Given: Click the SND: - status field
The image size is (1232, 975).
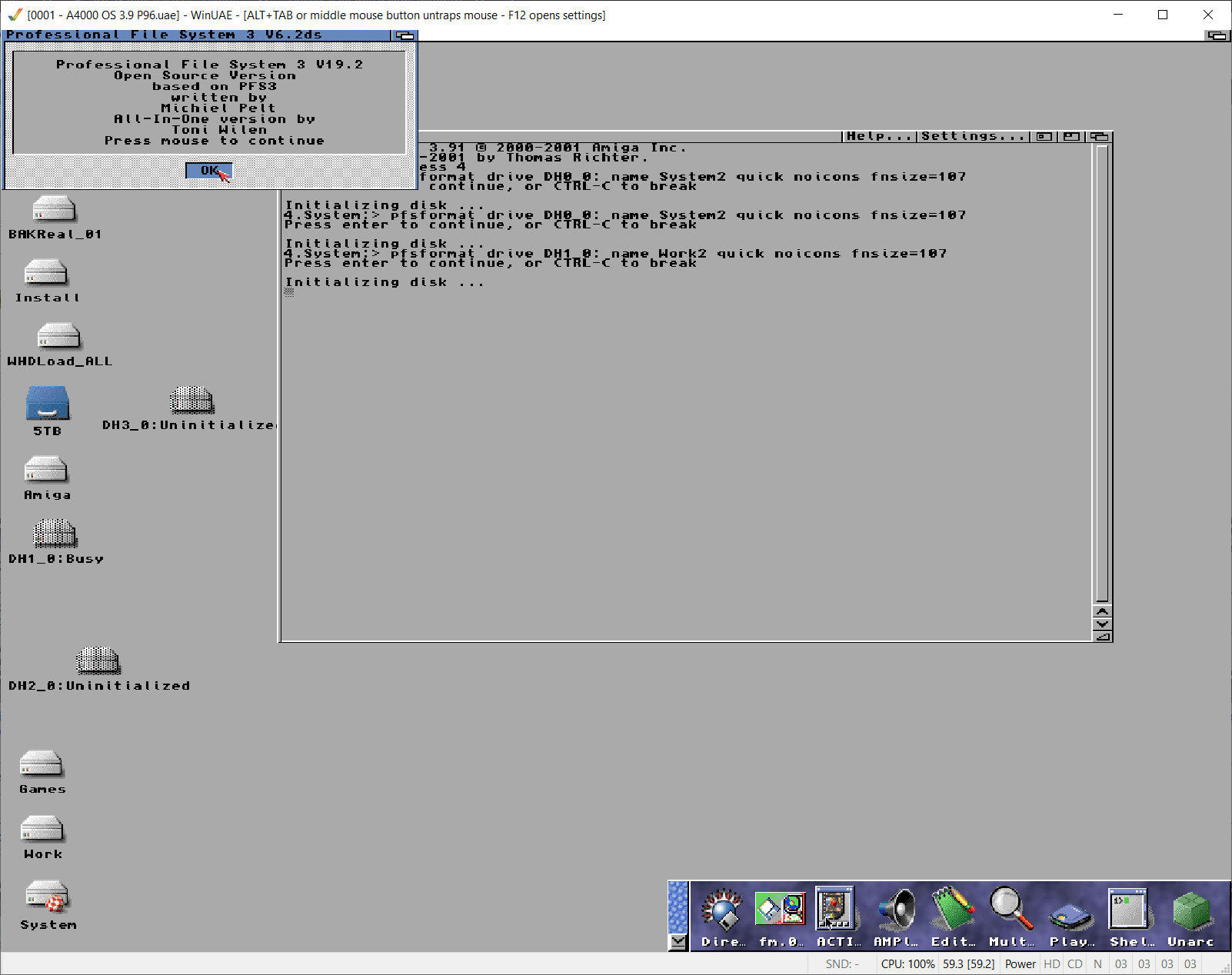Looking at the screenshot, I should 842,964.
